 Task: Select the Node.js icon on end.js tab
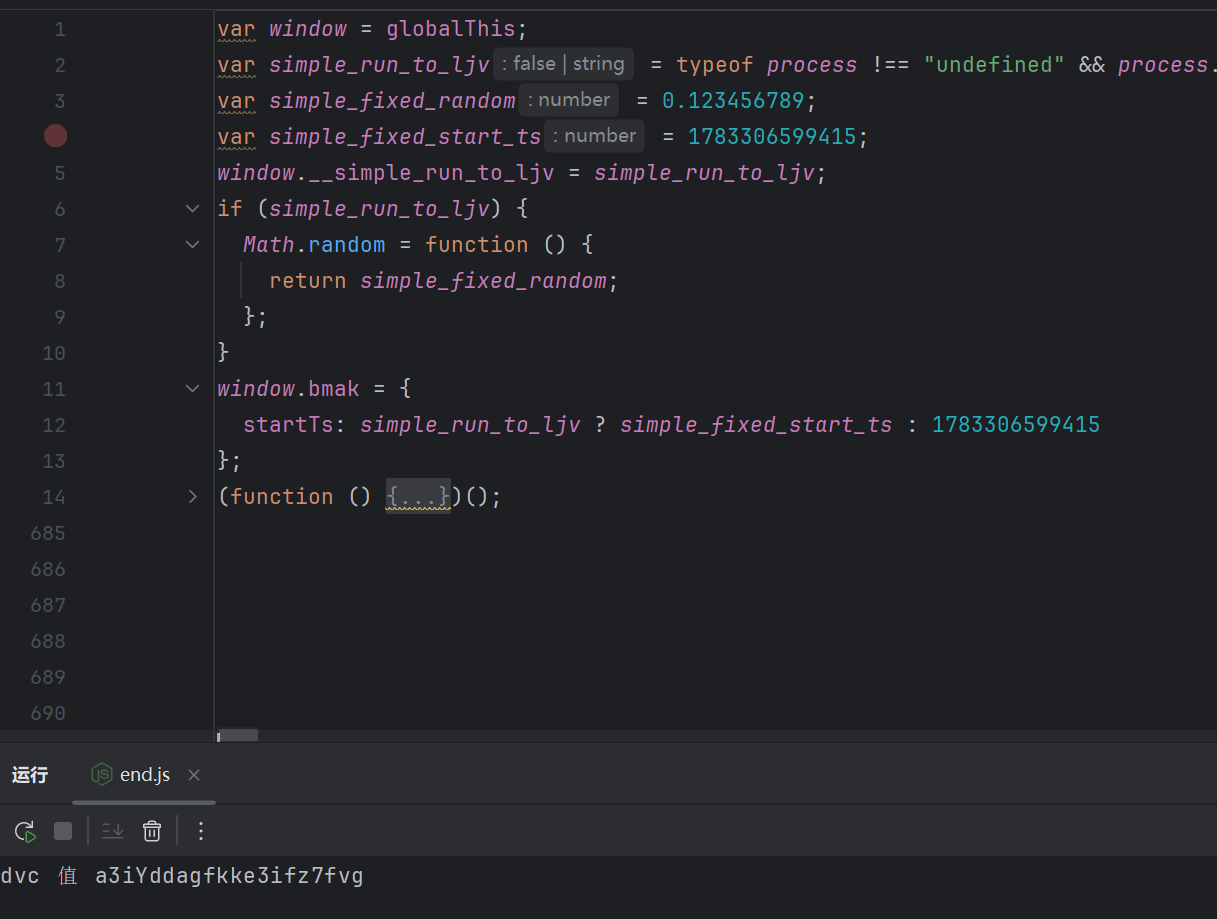(102, 774)
